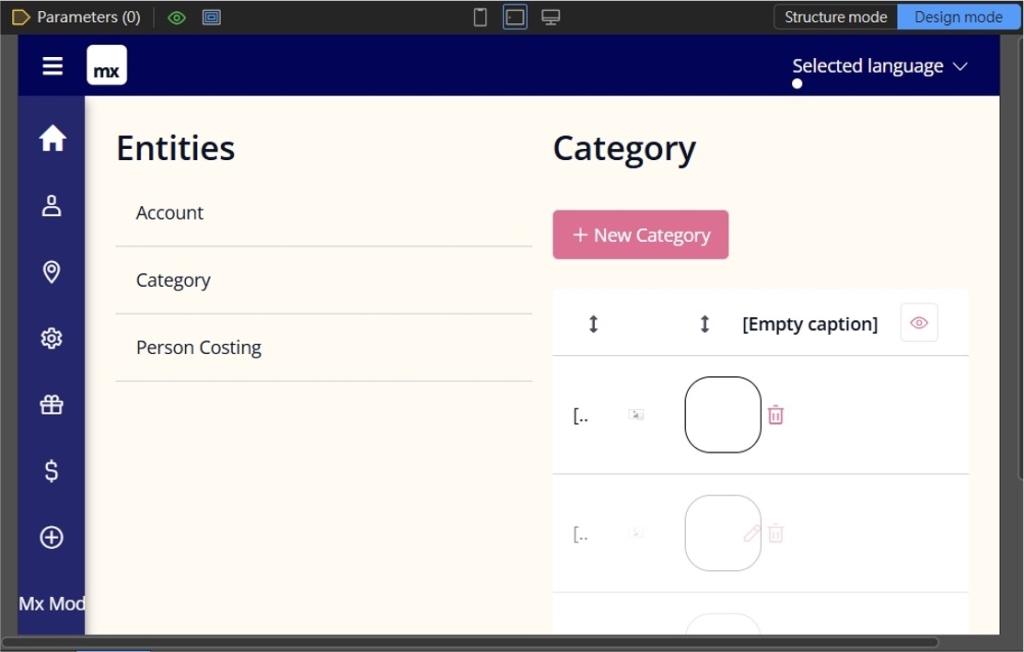
Task: Click the horizontal scrollbar
Action: pyautogui.click(x=470, y=643)
